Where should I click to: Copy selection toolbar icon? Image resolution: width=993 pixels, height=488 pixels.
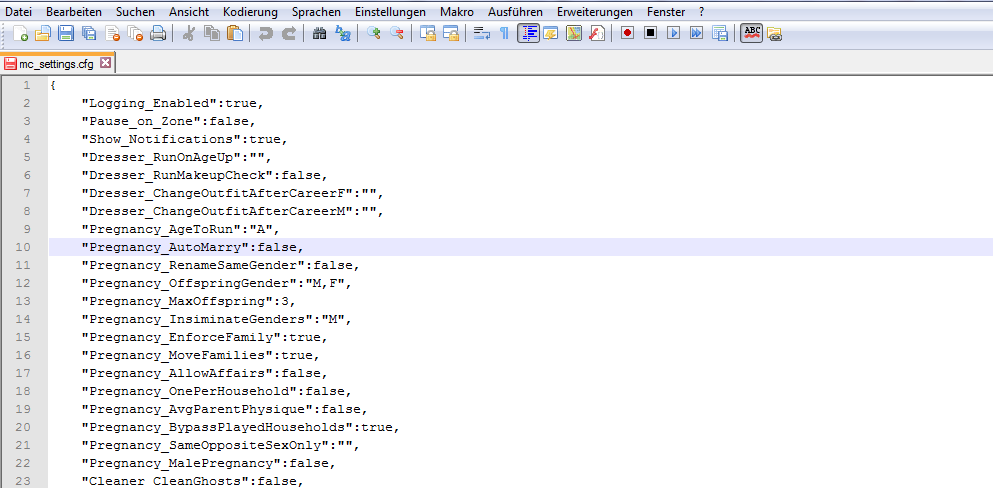pyautogui.click(x=211, y=34)
